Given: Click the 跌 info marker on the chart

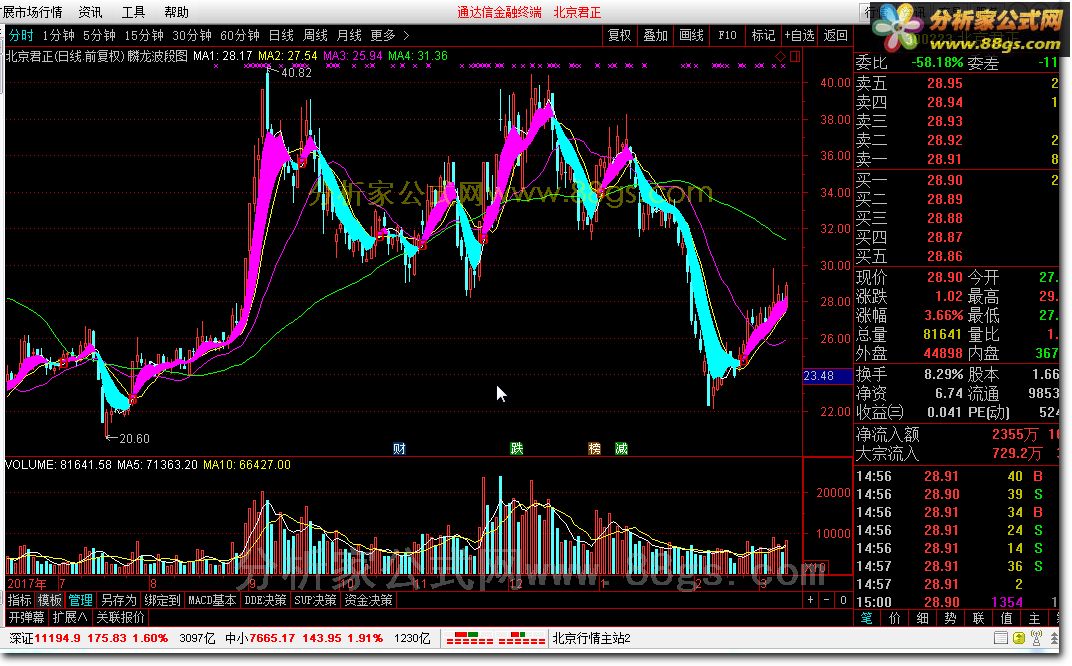Looking at the screenshot, I should click(517, 449).
